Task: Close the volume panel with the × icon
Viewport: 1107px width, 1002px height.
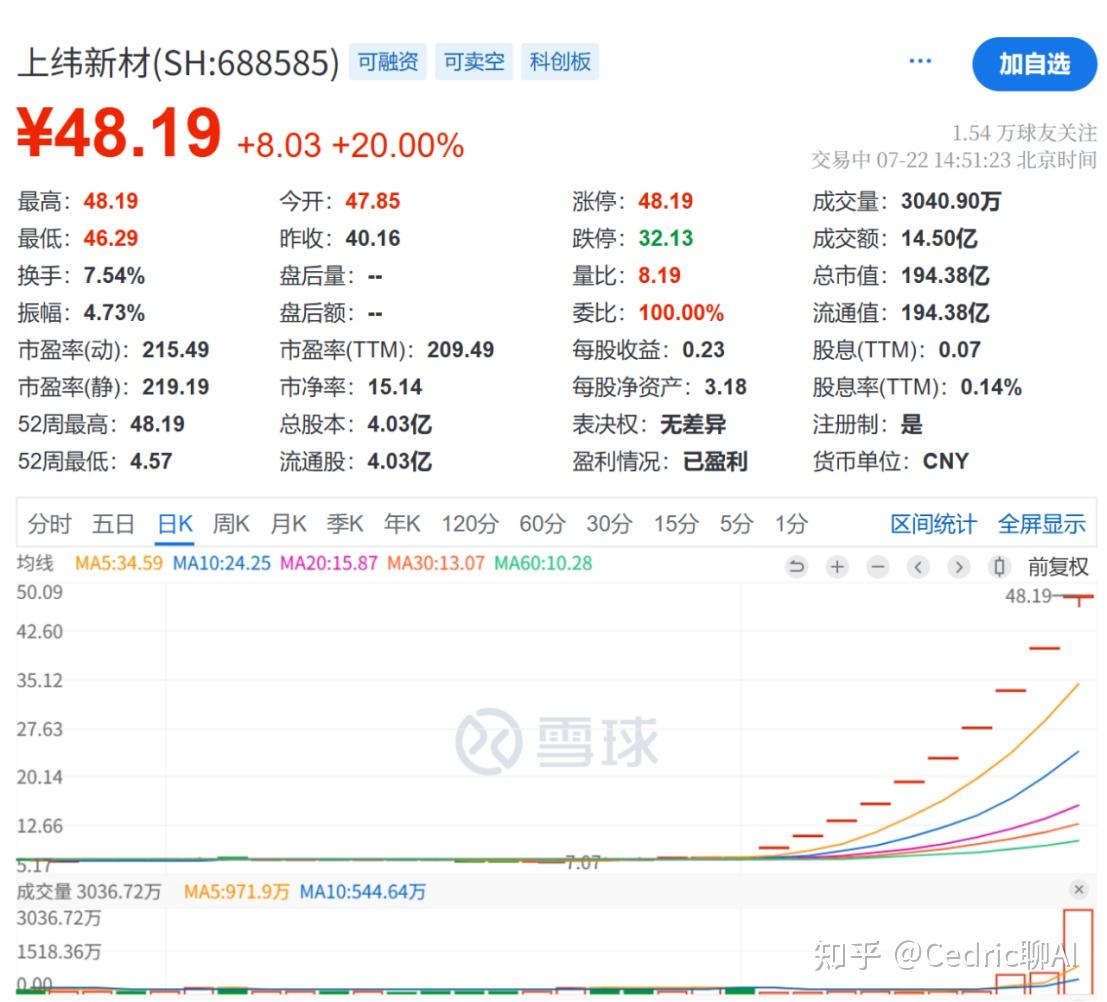Action: point(1077,888)
